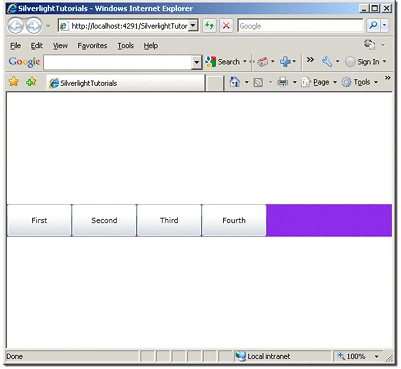Select the SilverlightTutorials tab

[x=125, y=83]
